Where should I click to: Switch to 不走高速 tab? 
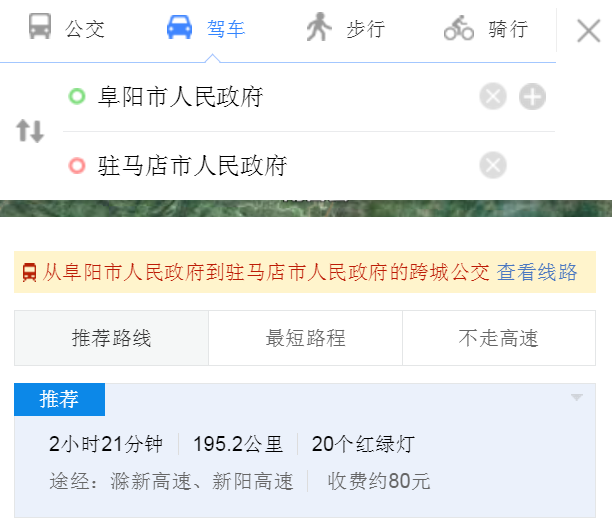point(498,338)
